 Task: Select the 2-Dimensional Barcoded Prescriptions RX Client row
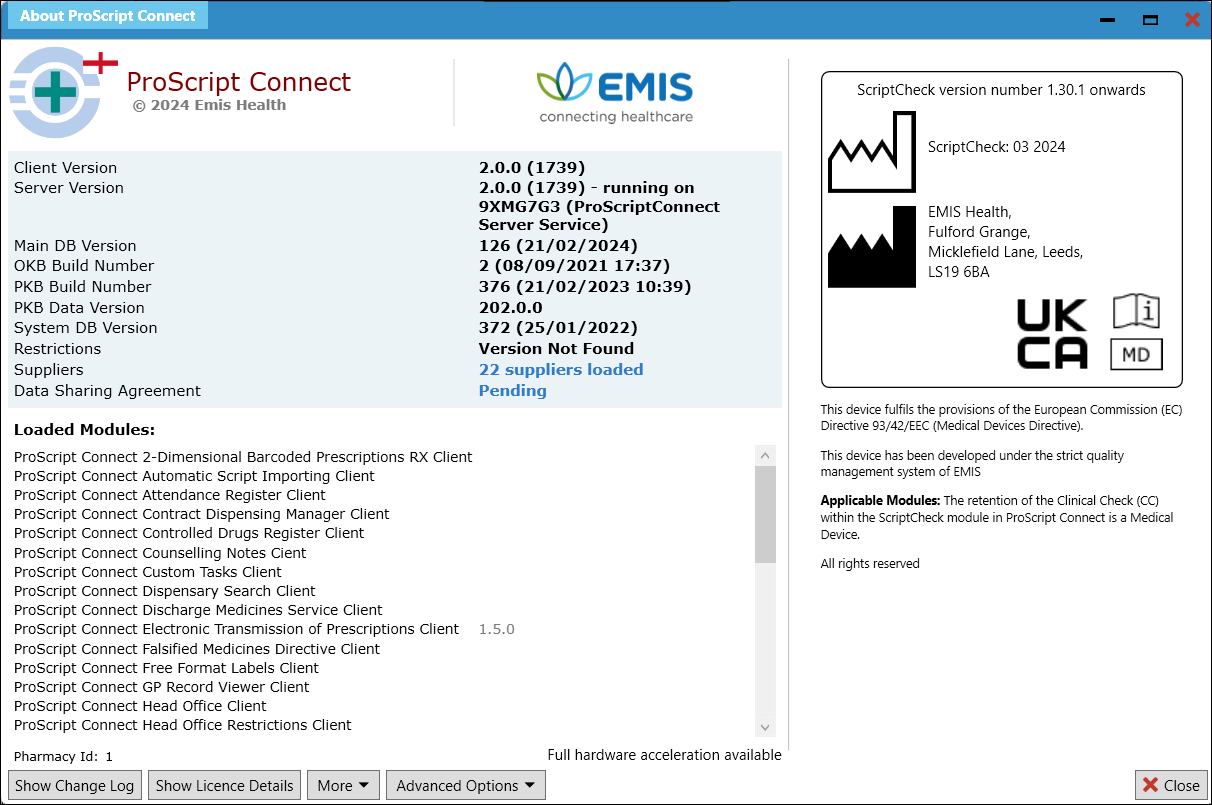(243, 457)
